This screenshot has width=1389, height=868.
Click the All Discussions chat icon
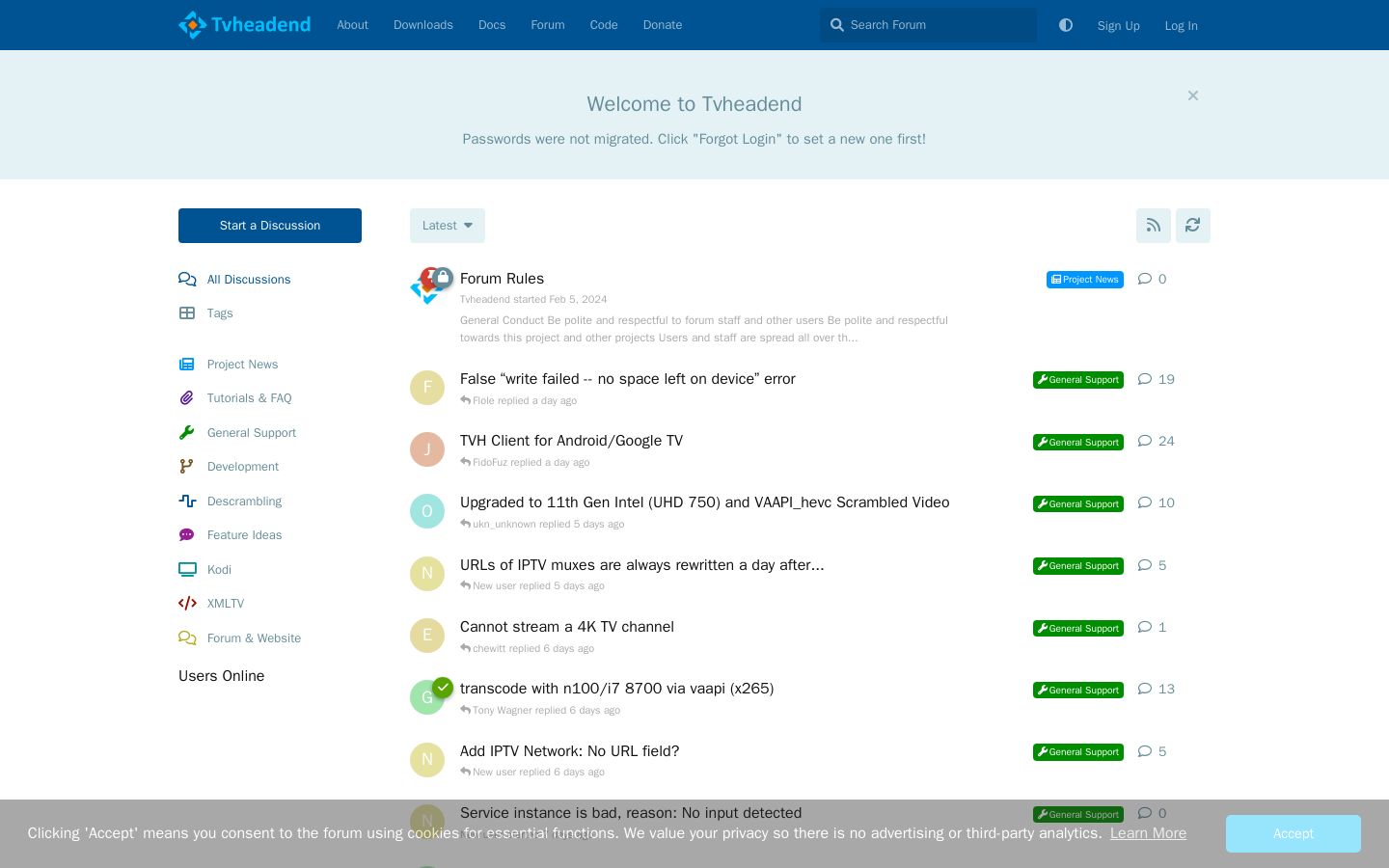point(187,280)
